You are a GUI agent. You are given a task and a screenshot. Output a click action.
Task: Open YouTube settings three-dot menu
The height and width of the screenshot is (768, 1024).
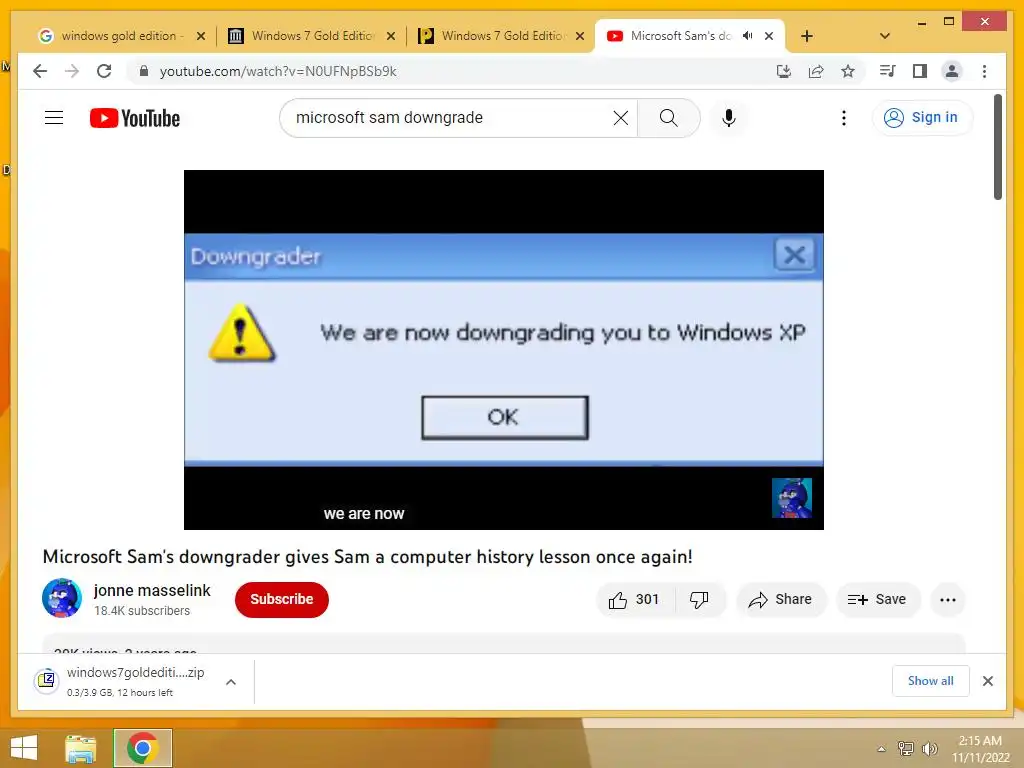tap(844, 118)
